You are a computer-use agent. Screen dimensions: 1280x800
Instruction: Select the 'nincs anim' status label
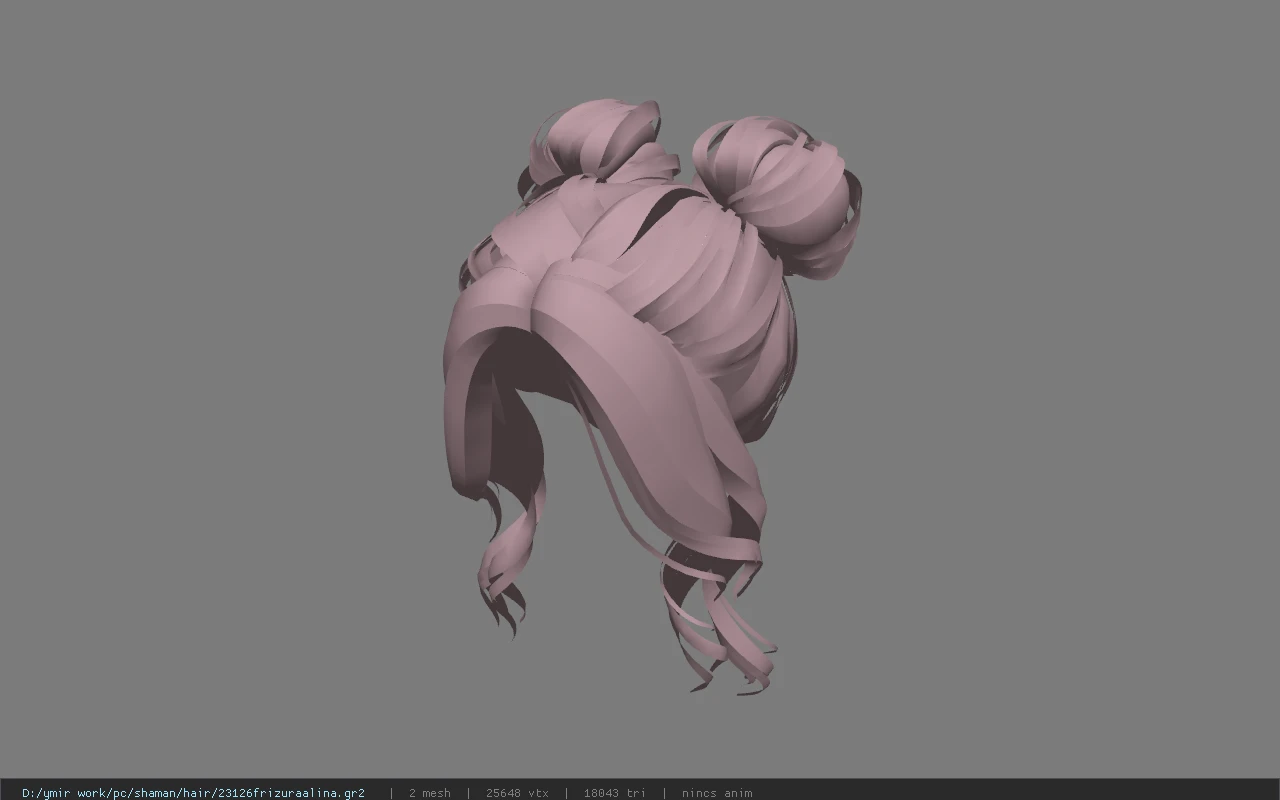[x=717, y=793]
